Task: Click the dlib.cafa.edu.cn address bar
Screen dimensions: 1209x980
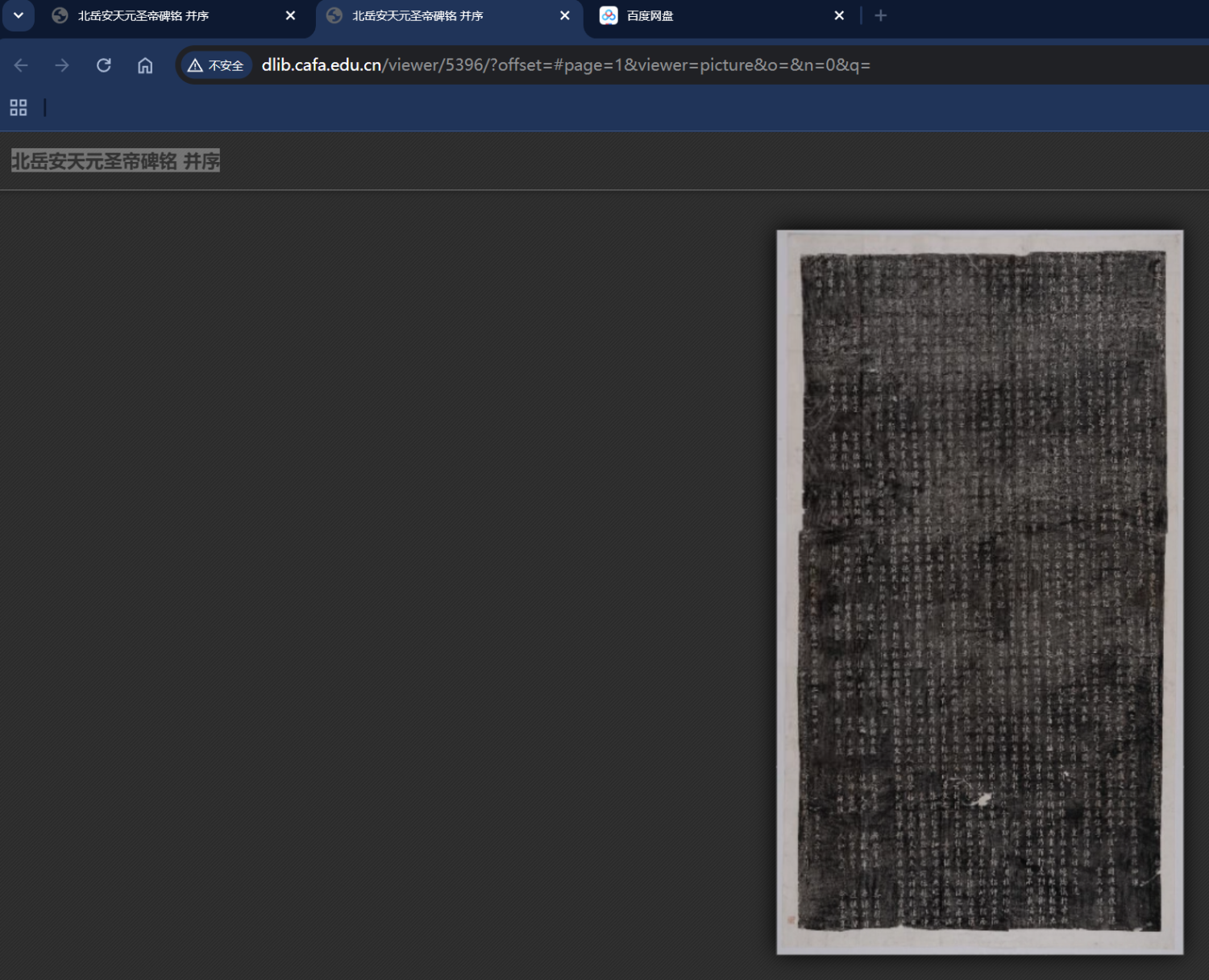Action: pos(564,65)
